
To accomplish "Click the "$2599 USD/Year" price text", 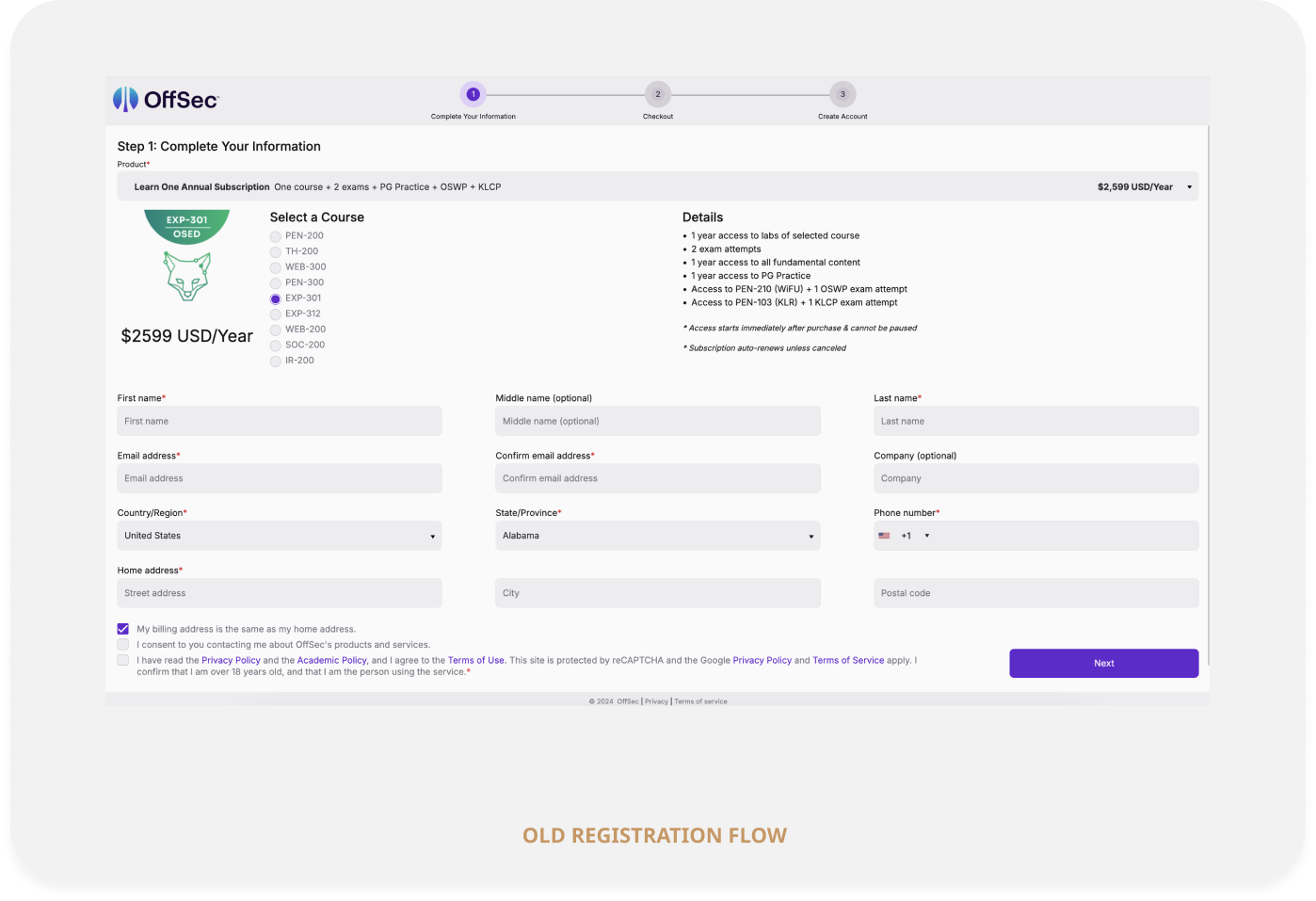I will (x=186, y=336).
